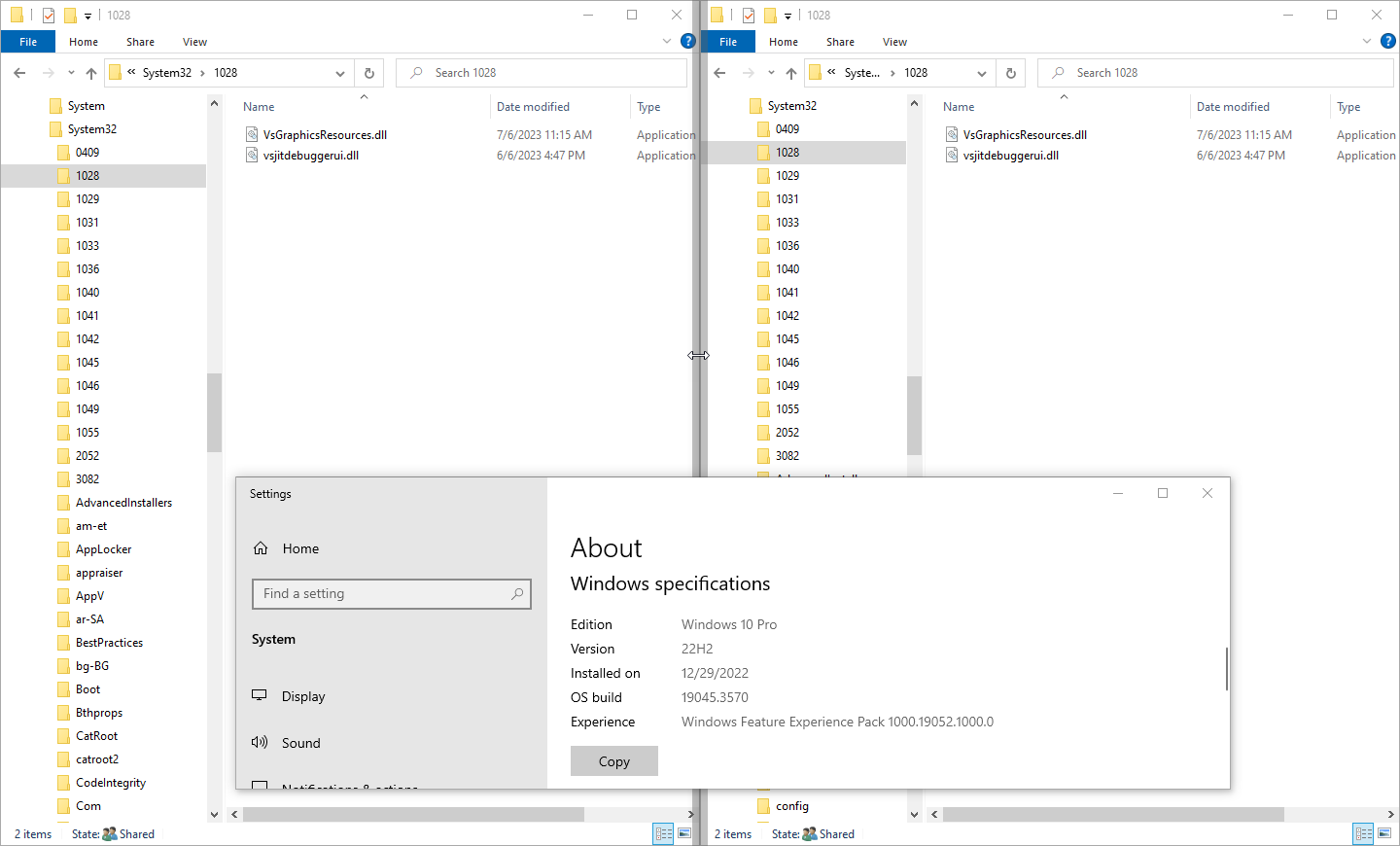Select VsGraphicsResources.dll in right window

[x=1025, y=135]
